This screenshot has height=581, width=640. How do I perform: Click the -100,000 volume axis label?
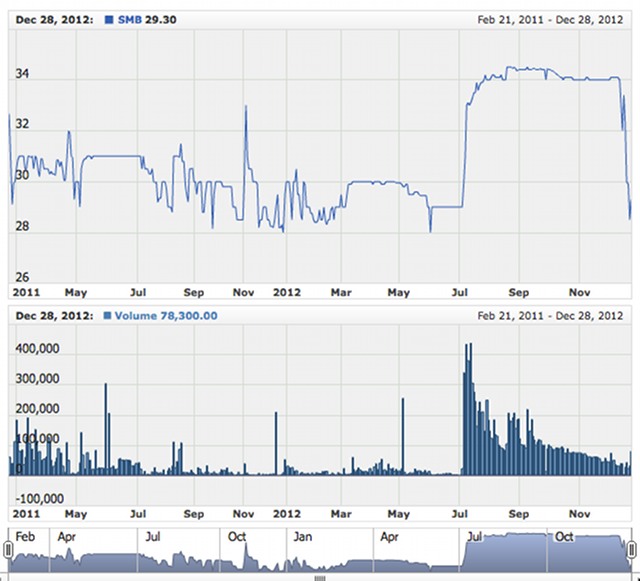click(40, 499)
